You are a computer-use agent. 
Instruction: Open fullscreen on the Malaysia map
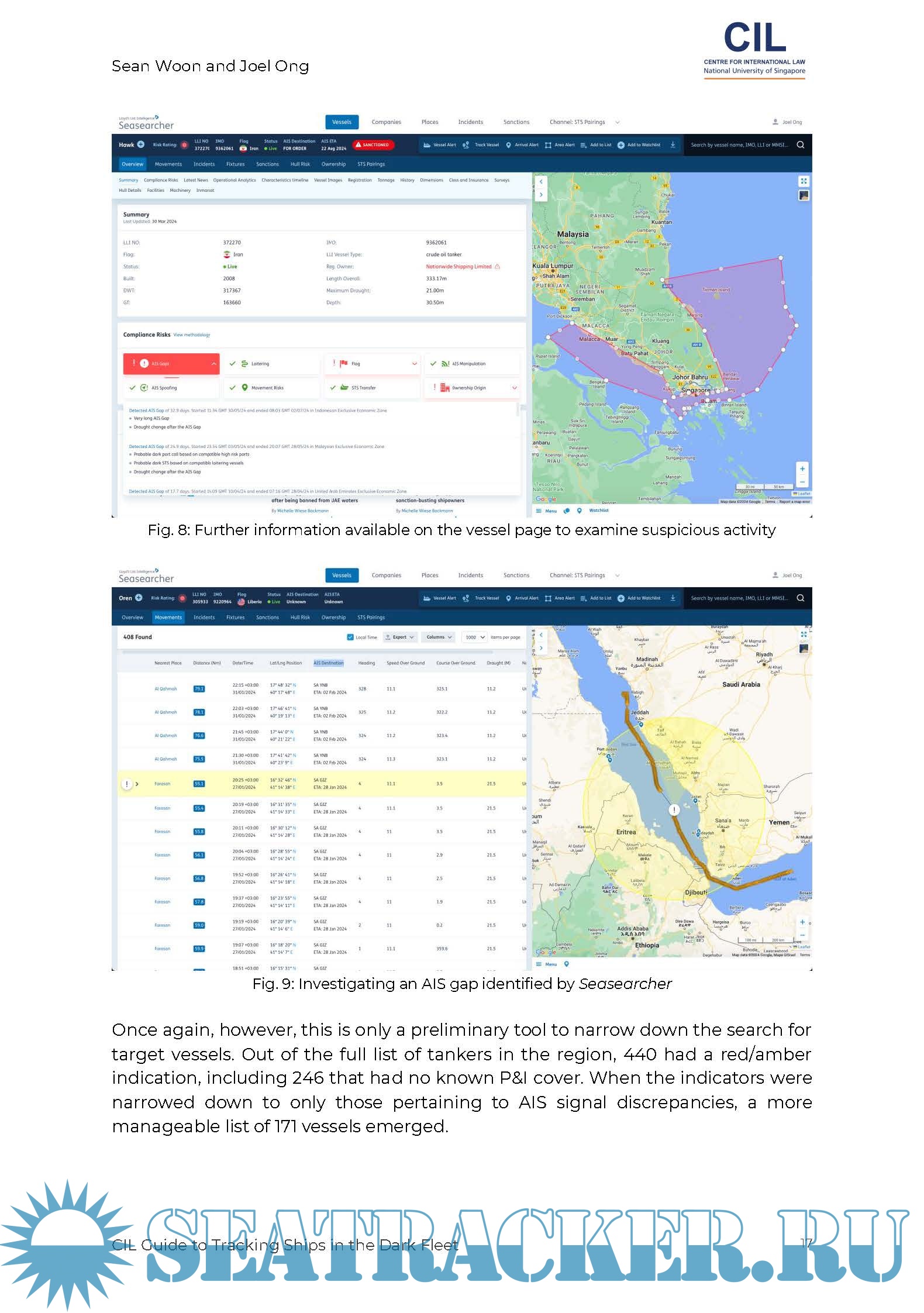[x=804, y=181]
